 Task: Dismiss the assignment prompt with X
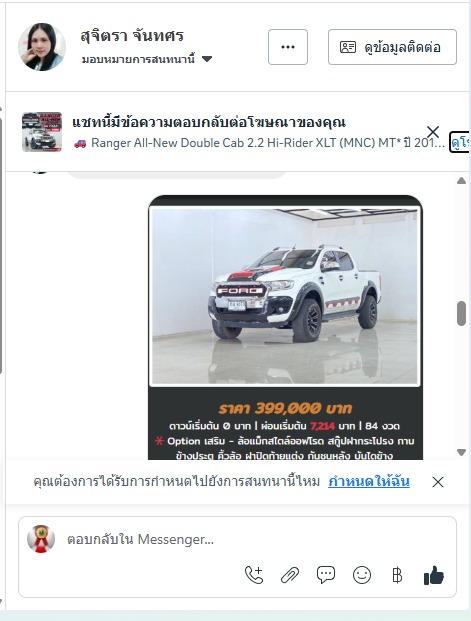click(438, 482)
